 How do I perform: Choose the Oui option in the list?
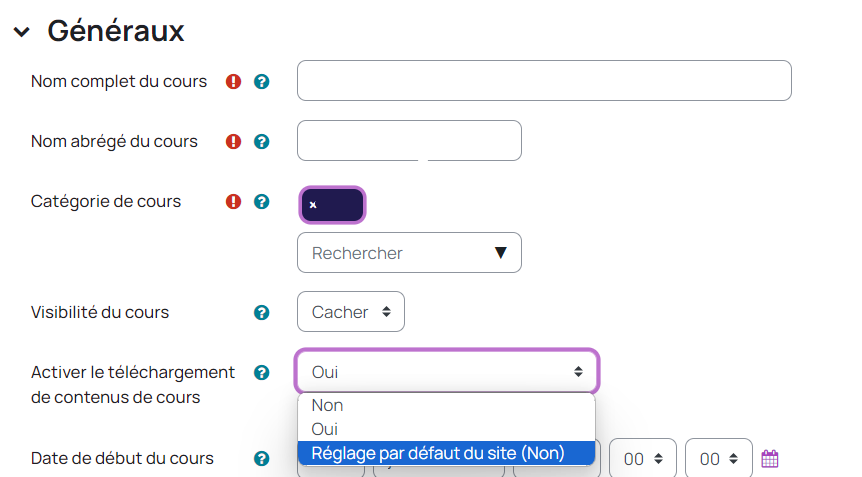tap(326, 429)
